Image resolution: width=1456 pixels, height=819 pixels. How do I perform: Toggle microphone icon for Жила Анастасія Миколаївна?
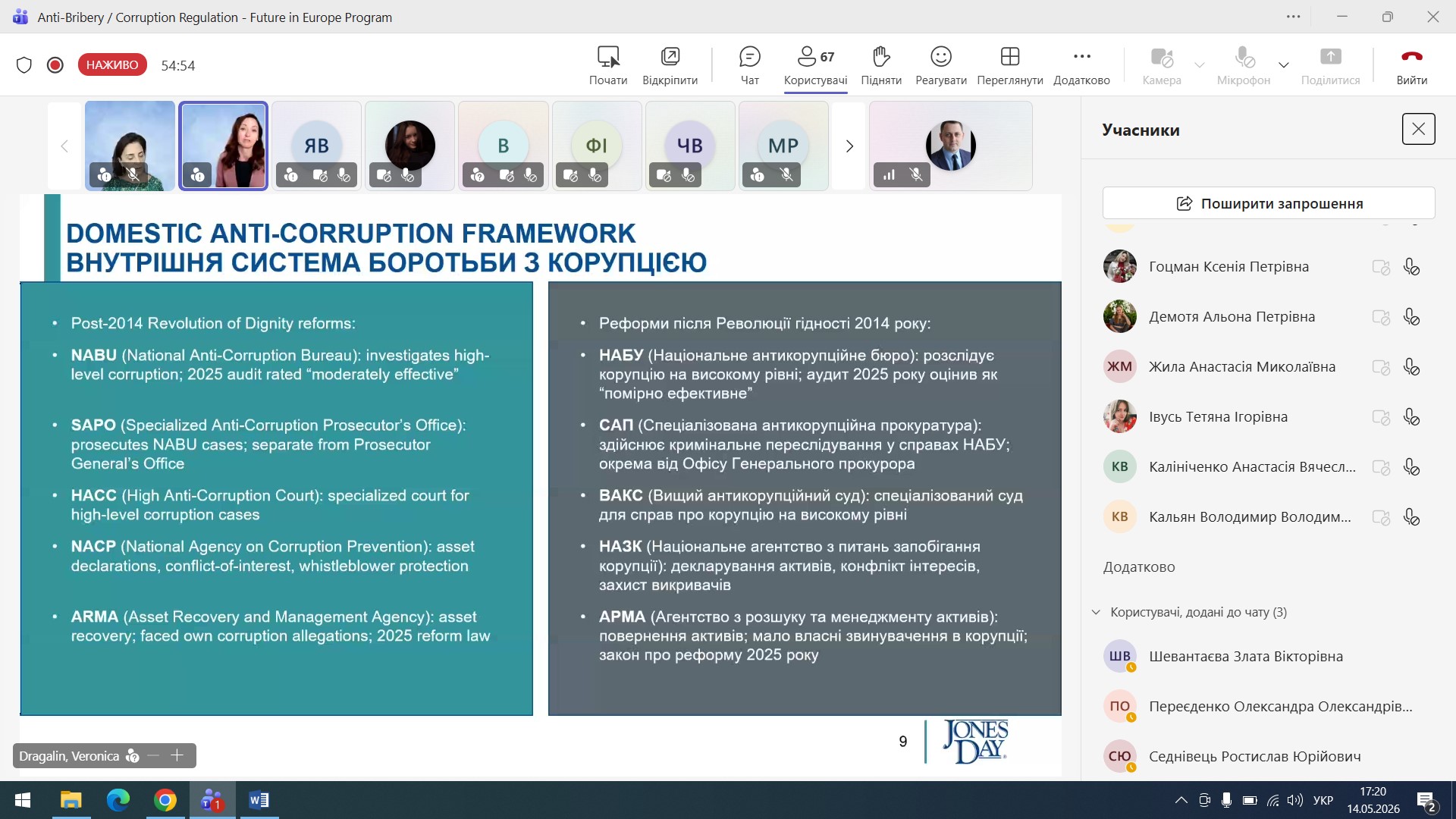(1411, 367)
